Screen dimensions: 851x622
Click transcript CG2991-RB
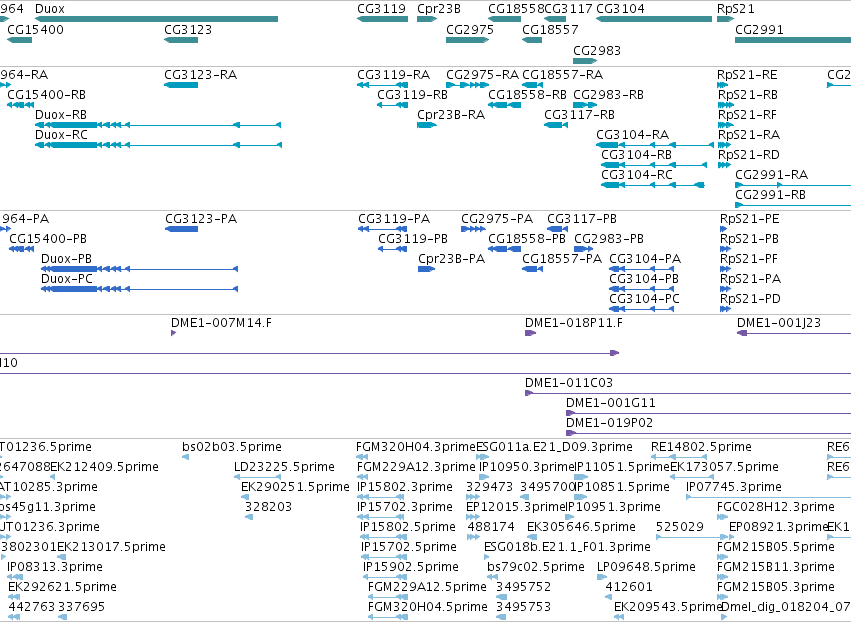point(771,194)
